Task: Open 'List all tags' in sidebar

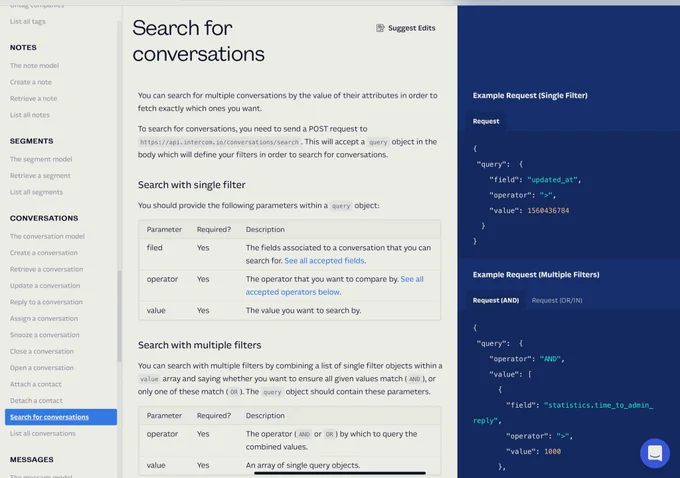Action: (x=28, y=22)
